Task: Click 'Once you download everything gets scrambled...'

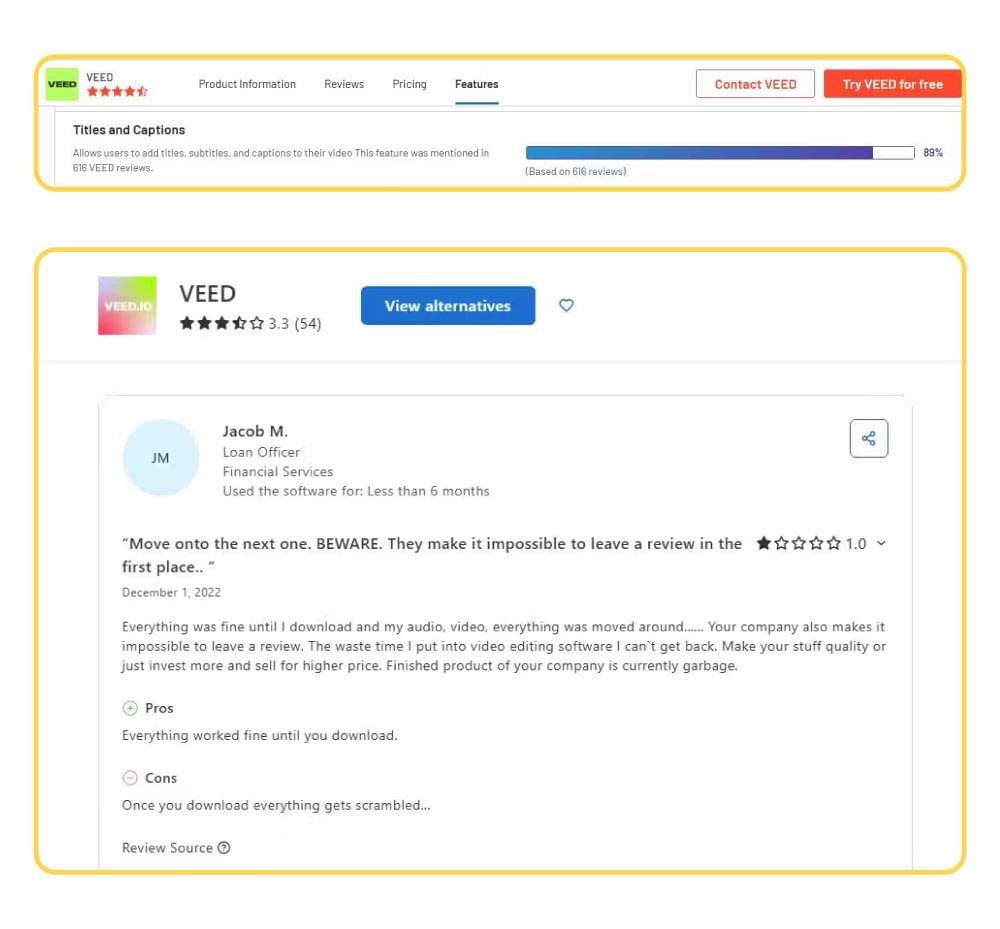Action: 276,805
